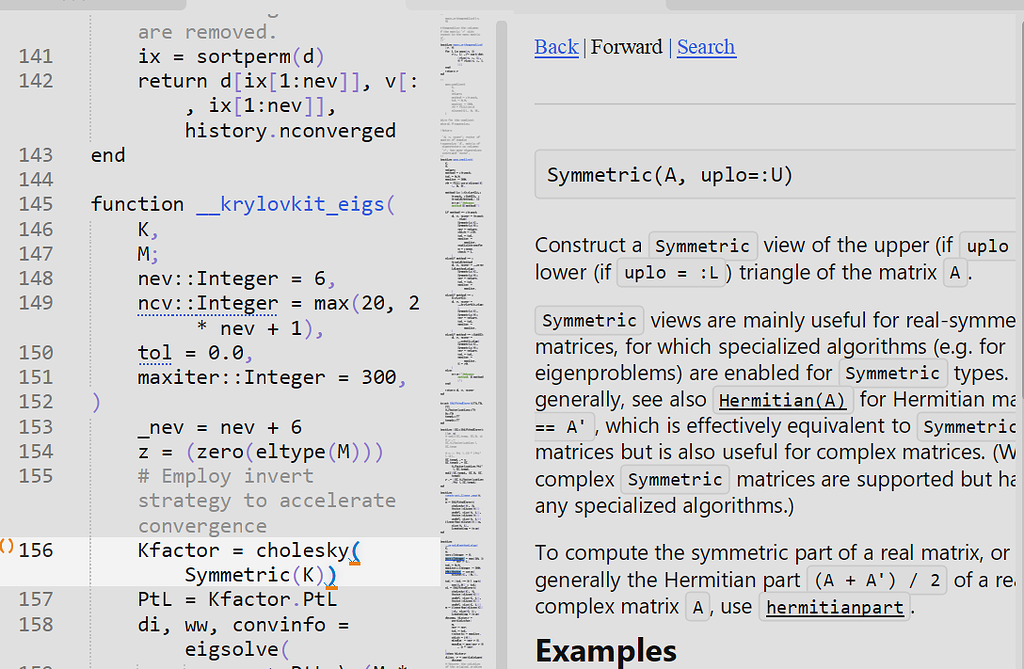The width and height of the screenshot is (1024, 669).
Task: Click the Forward navigation link
Action: pos(626,47)
